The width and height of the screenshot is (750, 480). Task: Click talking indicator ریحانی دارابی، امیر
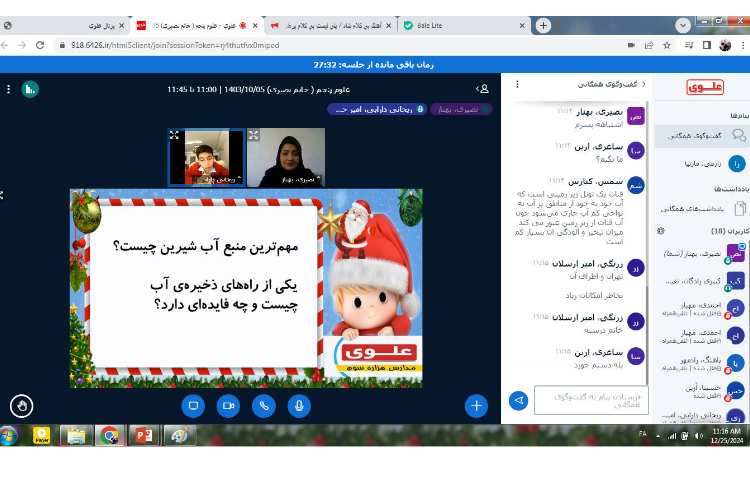click(378, 109)
